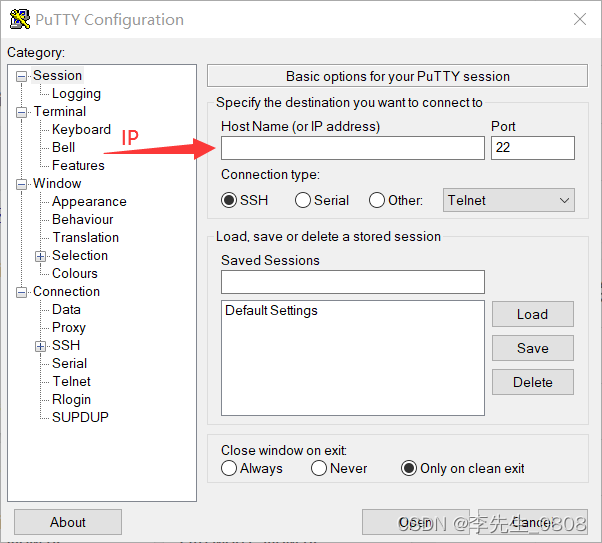Click the PuTTY icon in title bar
Image resolution: width=602 pixels, height=543 pixels.
click(x=19, y=19)
